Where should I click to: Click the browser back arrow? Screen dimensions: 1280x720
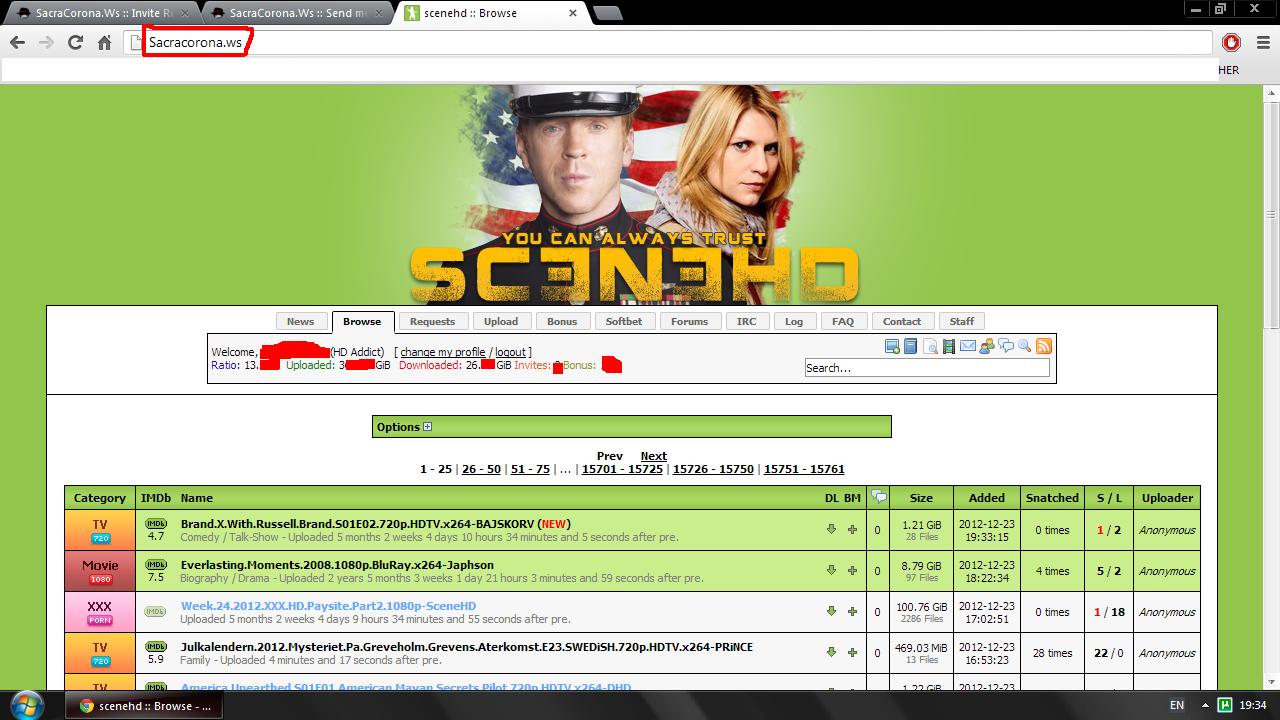tap(17, 42)
